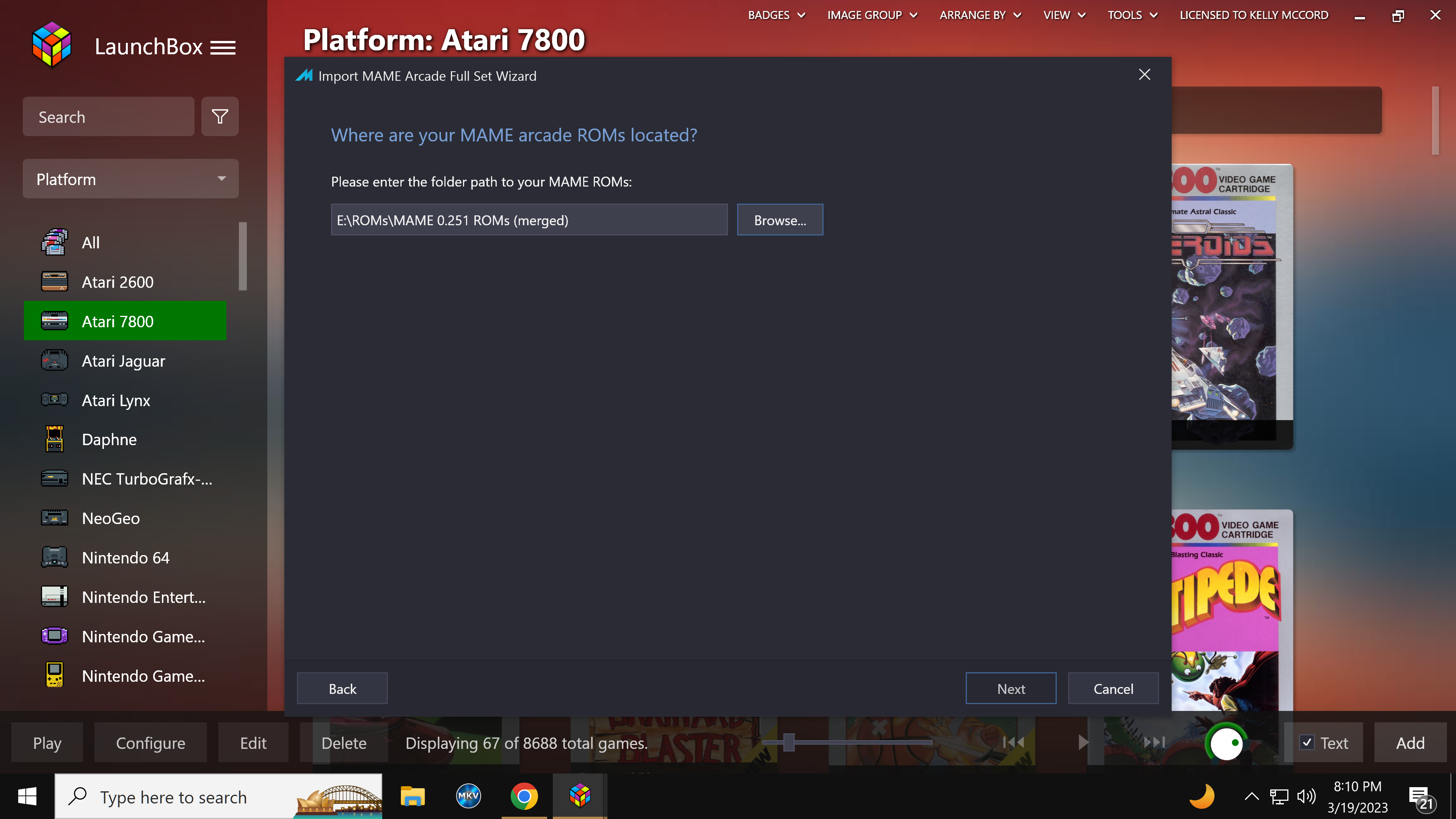Click the LaunchBox Search field
Screen dimensions: 1456x819
pyautogui.click(x=108, y=116)
